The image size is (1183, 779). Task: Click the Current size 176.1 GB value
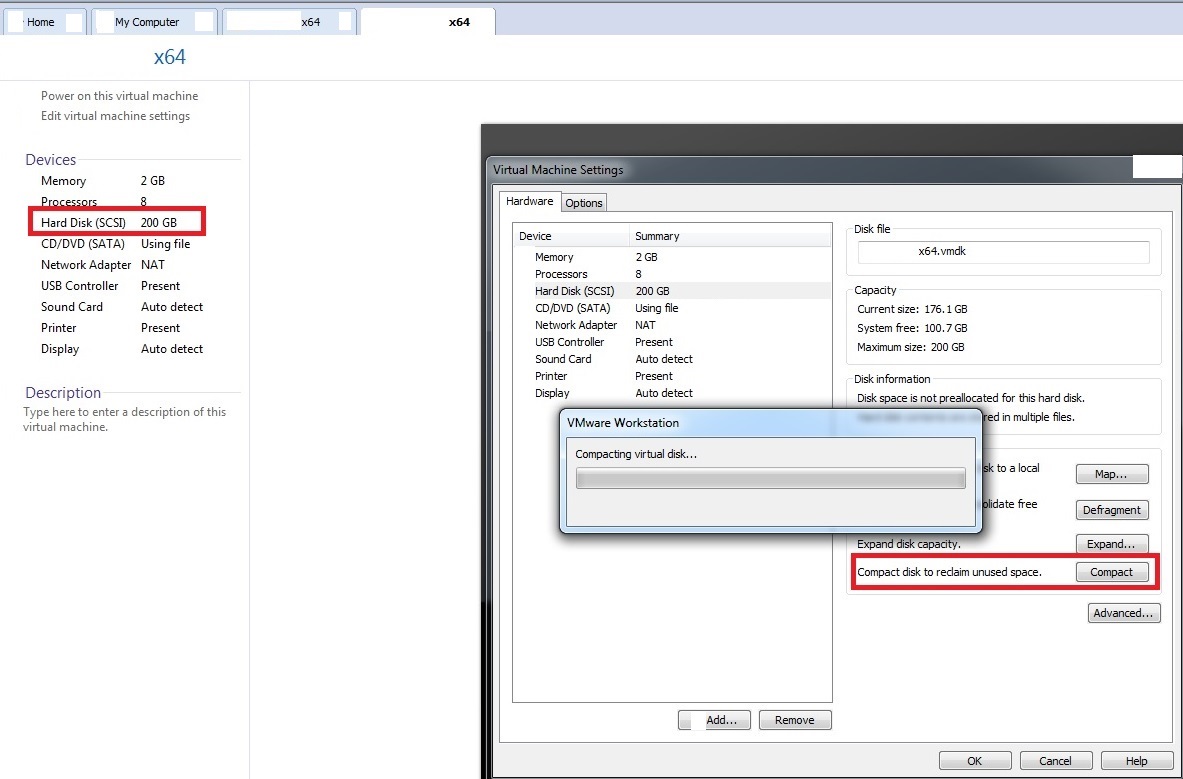click(x=945, y=309)
